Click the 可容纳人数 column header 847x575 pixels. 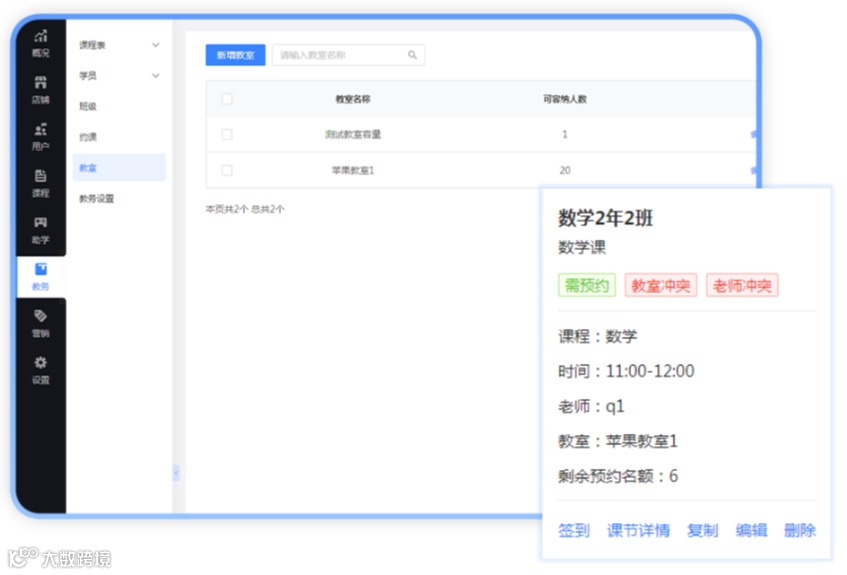[x=565, y=99]
